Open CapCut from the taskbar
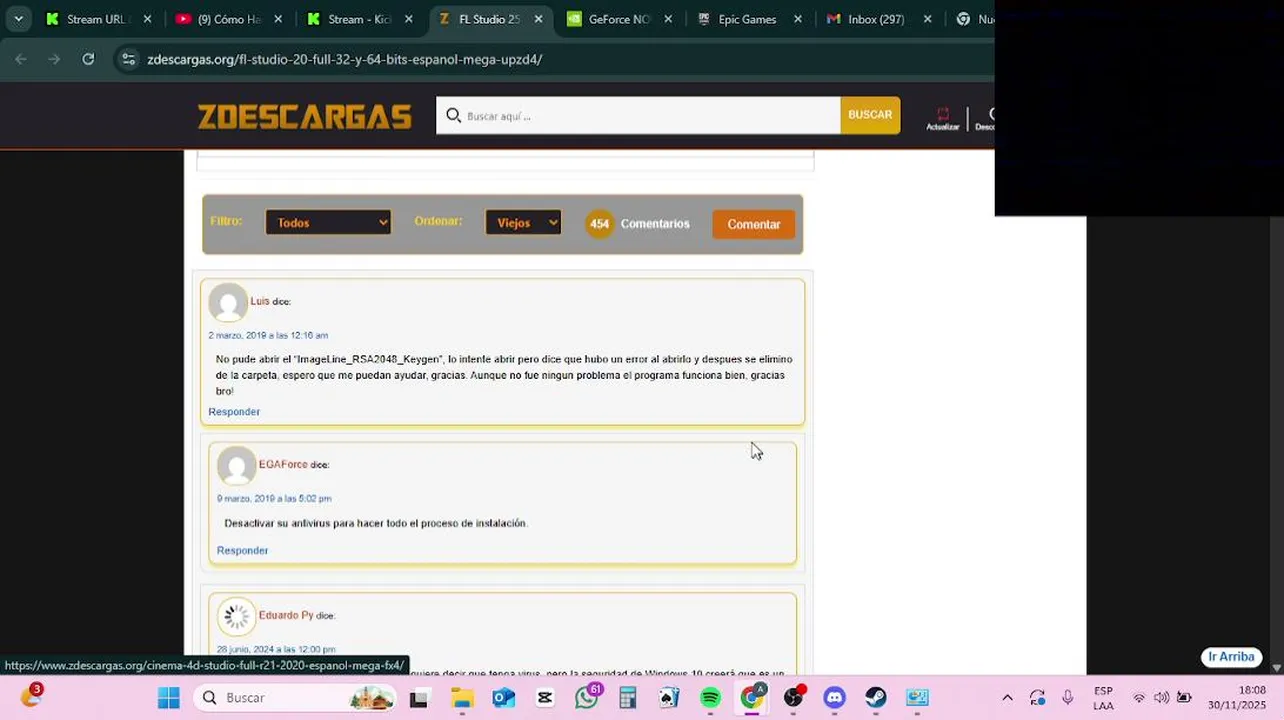The image size is (1284, 720). click(545, 698)
